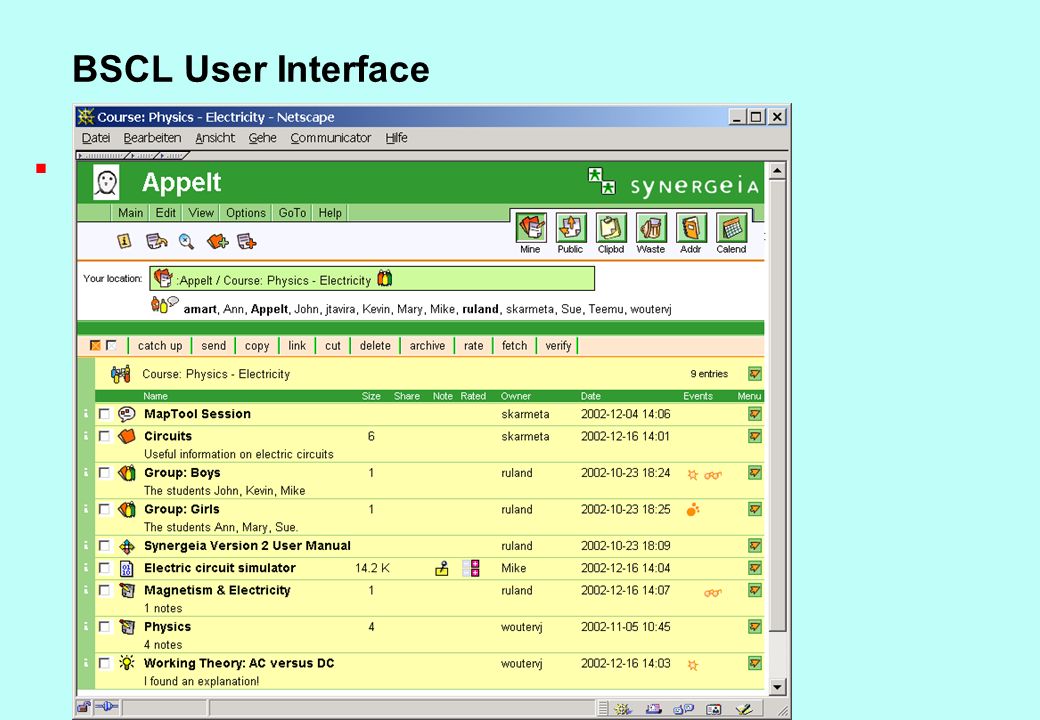
Task: Click the footprints event icon for Group: Girls
Action: click(x=693, y=510)
